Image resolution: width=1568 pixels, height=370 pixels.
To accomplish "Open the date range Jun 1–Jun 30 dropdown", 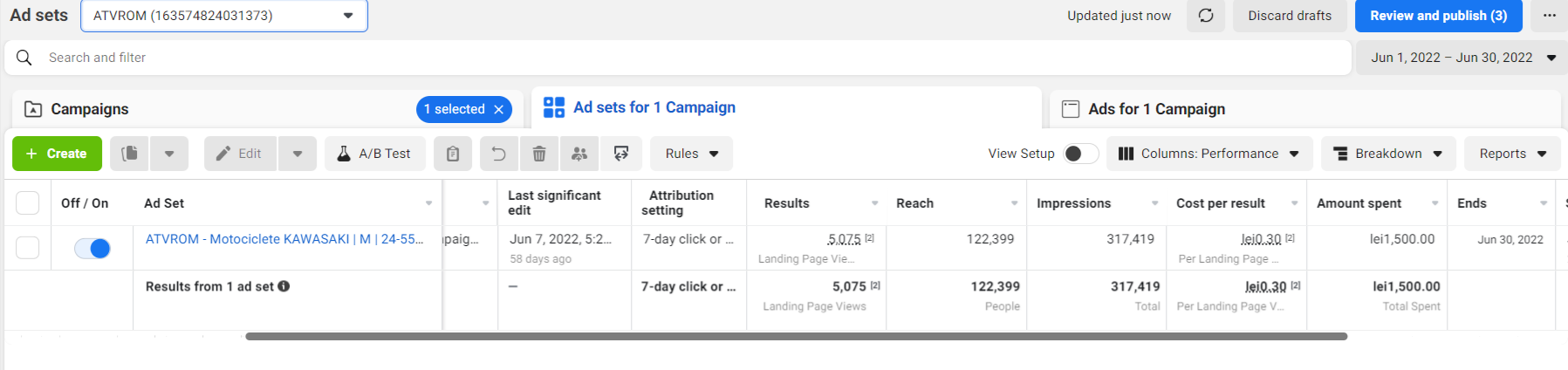I will tap(1462, 58).
